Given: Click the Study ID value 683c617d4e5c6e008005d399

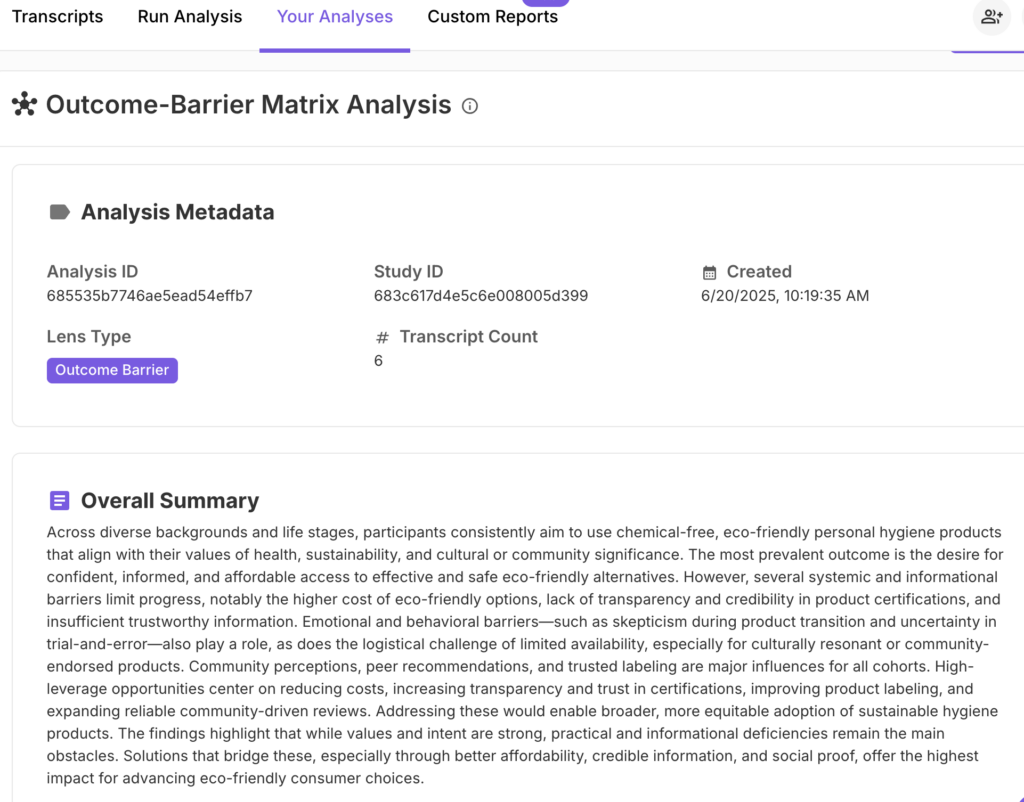Looking at the screenshot, I should 480,296.
